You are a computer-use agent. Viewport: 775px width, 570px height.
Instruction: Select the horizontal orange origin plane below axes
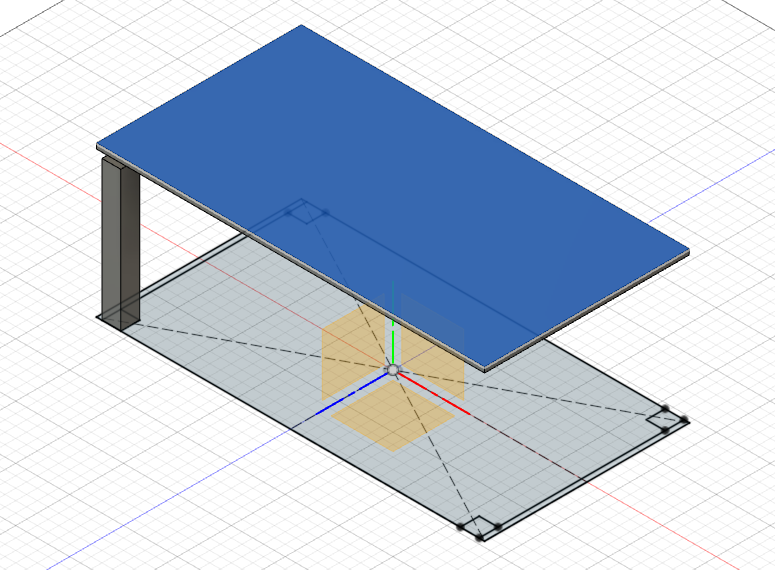(x=393, y=416)
